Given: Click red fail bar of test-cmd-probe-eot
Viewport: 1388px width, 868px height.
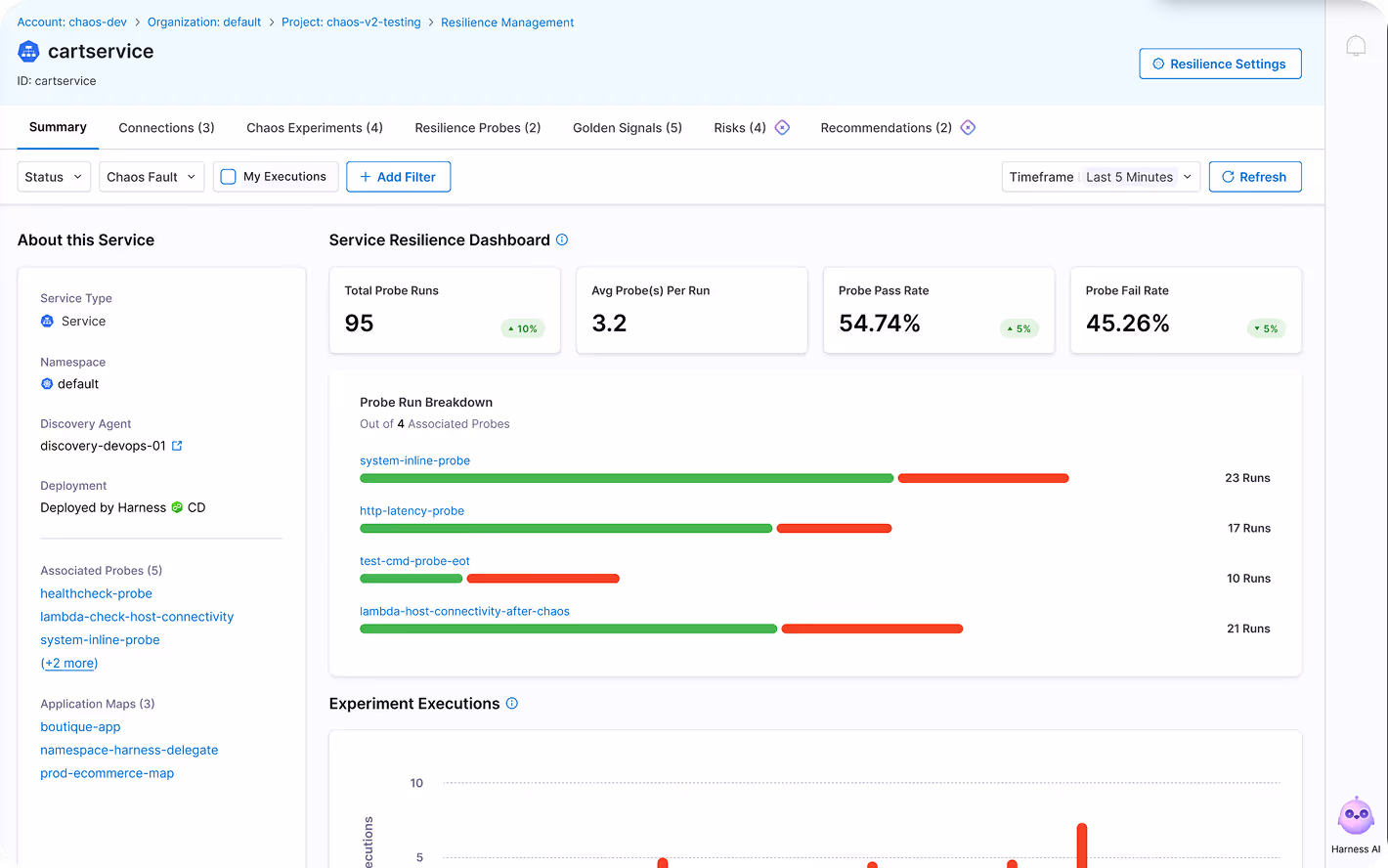Looking at the screenshot, I should [x=542, y=579].
